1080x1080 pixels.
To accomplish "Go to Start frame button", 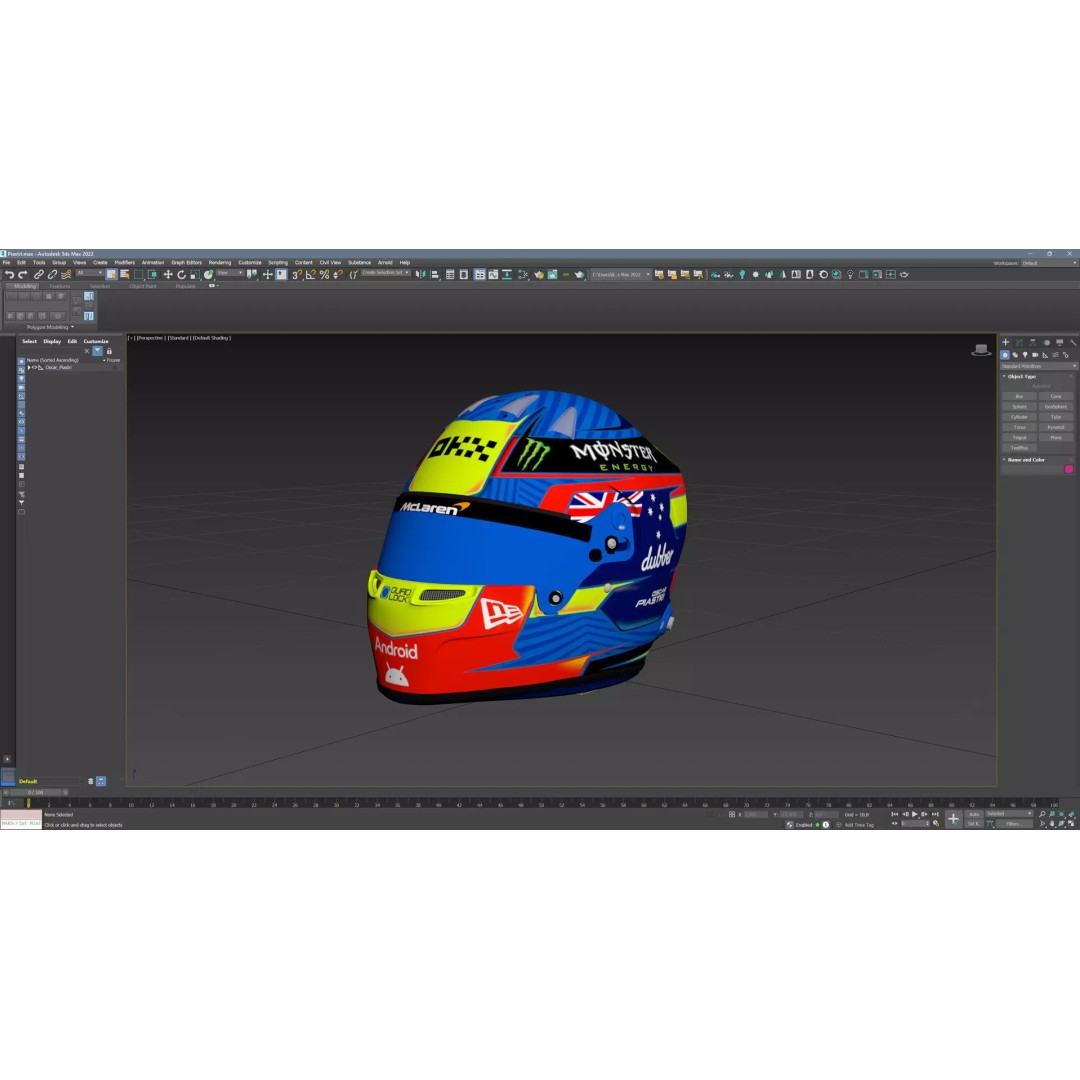I will [x=895, y=815].
